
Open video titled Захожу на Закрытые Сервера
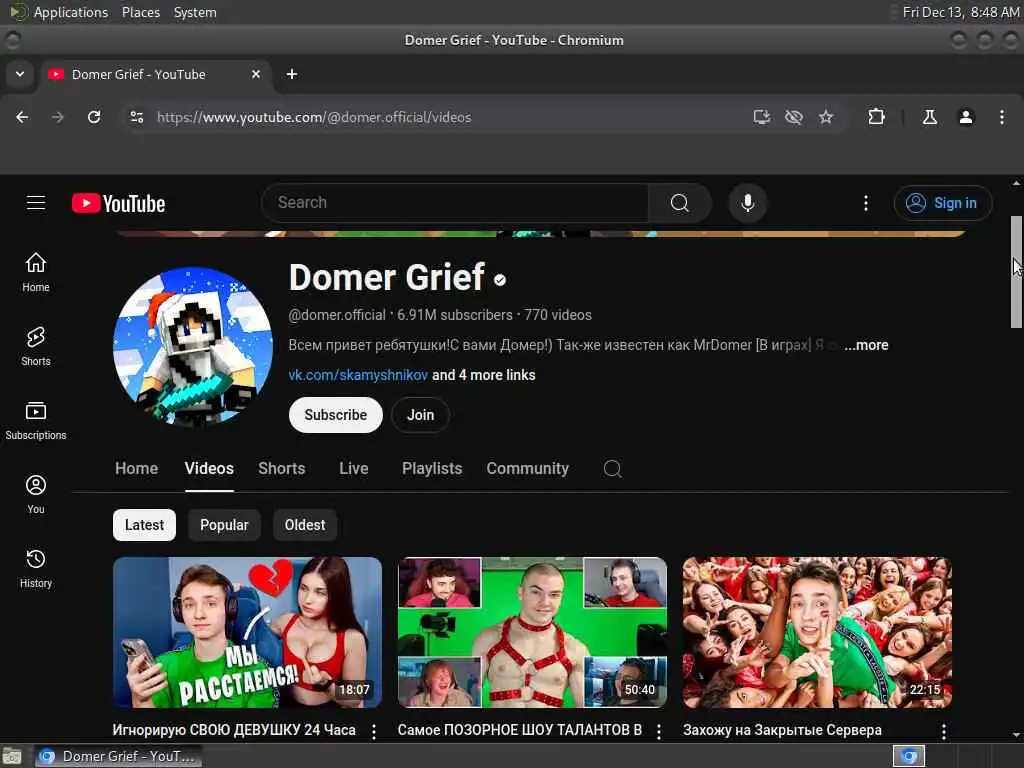coord(782,730)
